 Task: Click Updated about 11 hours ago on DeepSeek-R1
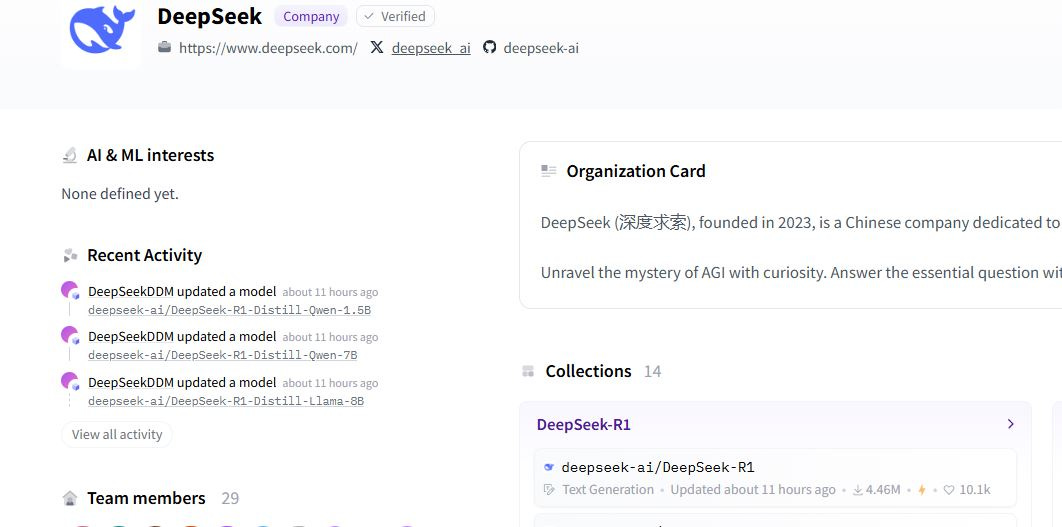(753, 490)
